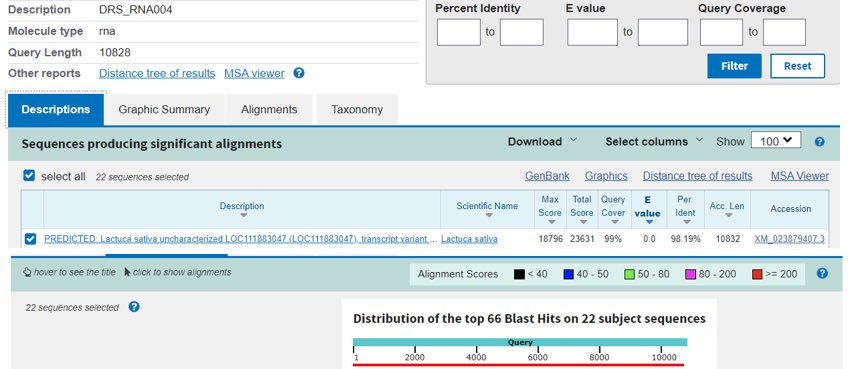Screen dimensions: 852x369
Task: Click help icon next to 22 sequences selected
Action: point(134,307)
